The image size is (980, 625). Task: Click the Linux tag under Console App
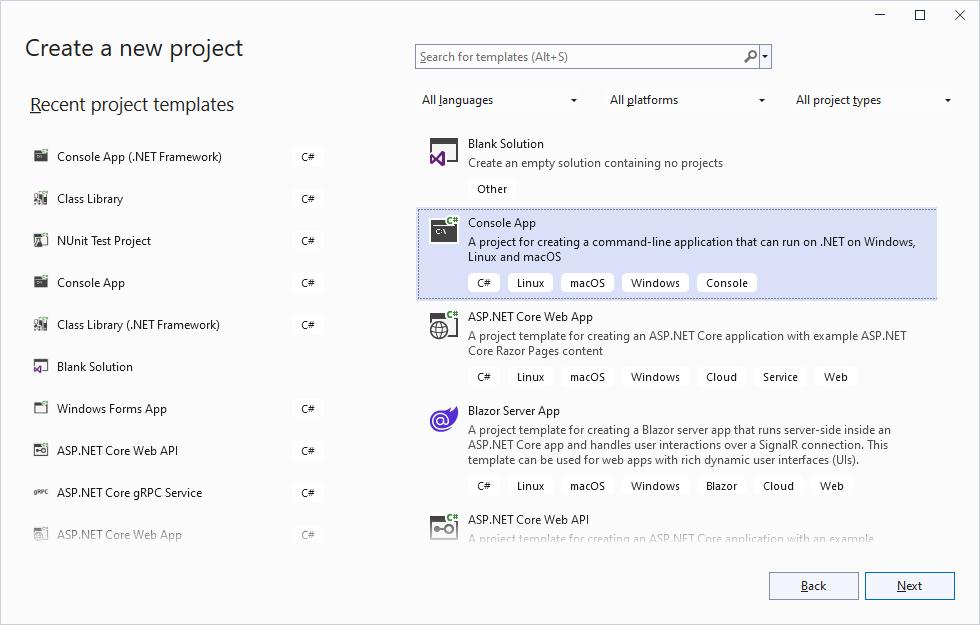click(x=530, y=282)
